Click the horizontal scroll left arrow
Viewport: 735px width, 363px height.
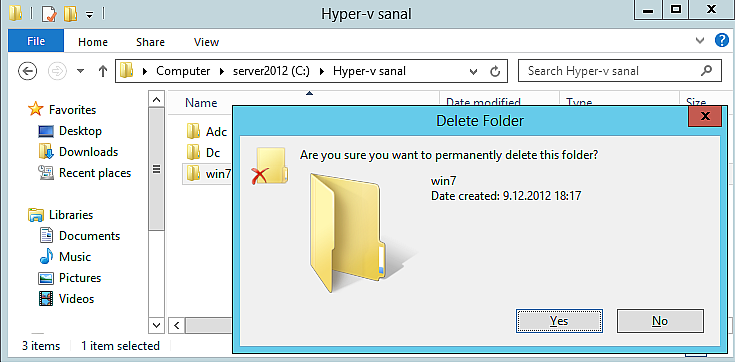(177, 325)
